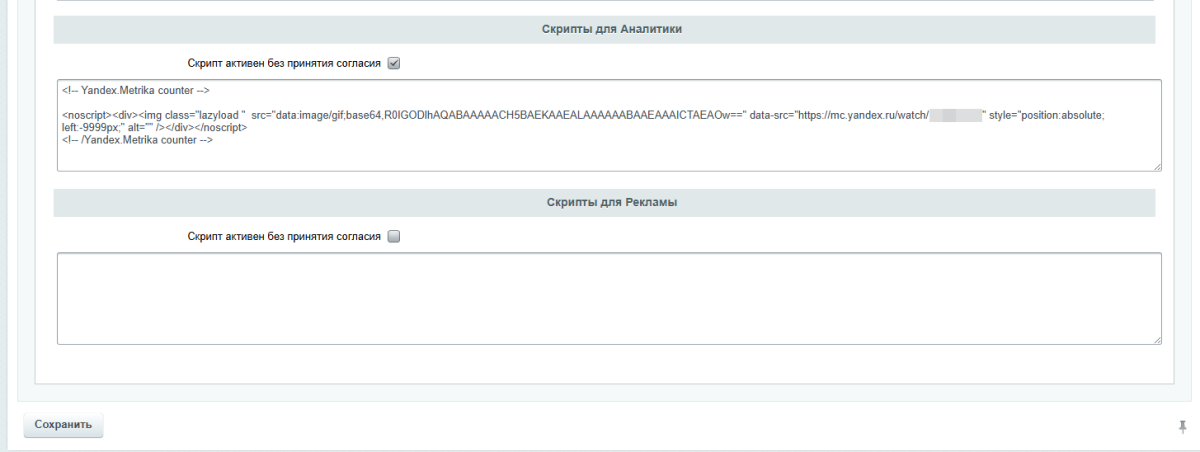Click the resize grip of the analytics script textarea
The image size is (1200, 452).
coord(1156,166)
